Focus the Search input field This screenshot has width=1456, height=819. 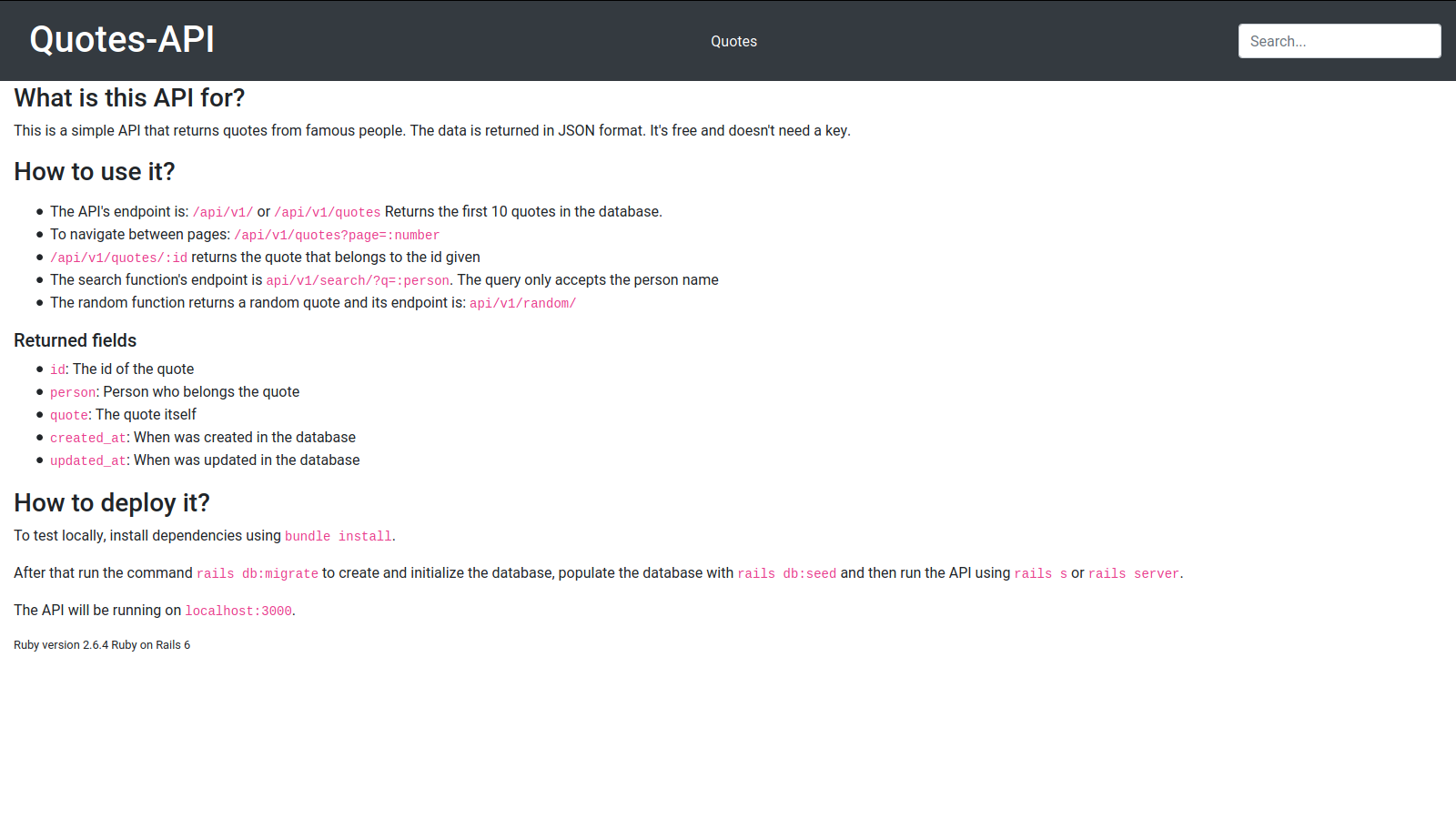pos(1340,41)
